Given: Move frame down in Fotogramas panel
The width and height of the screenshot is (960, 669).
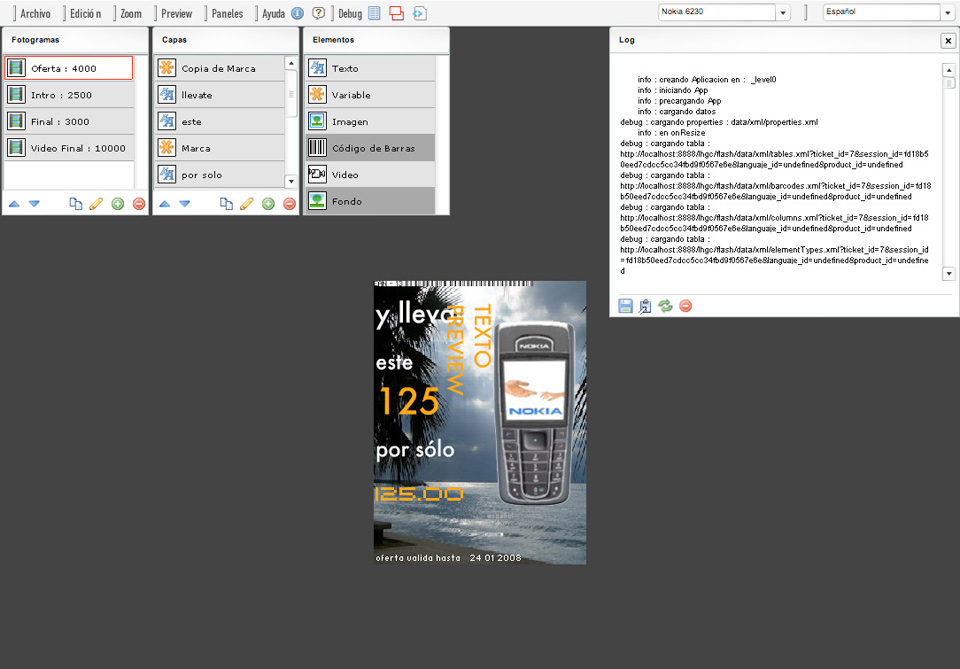Looking at the screenshot, I should (34, 204).
